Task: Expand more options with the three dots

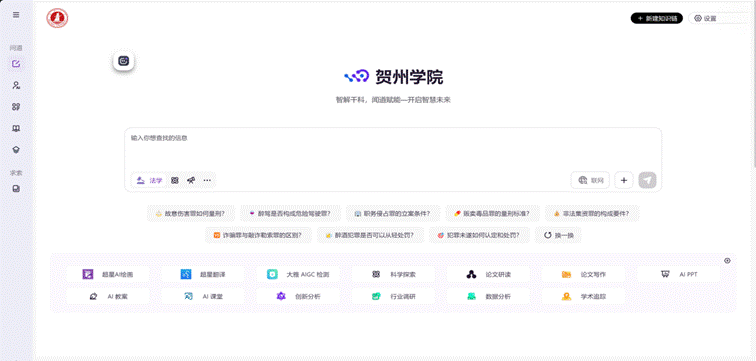Action: (x=207, y=180)
